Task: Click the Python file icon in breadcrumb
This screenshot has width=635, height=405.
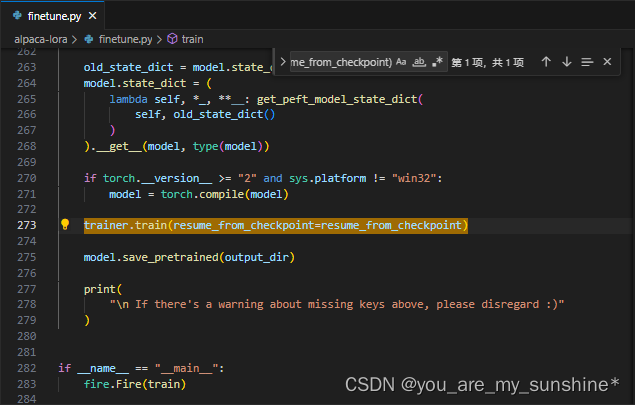Action: pyautogui.click(x=89, y=39)
